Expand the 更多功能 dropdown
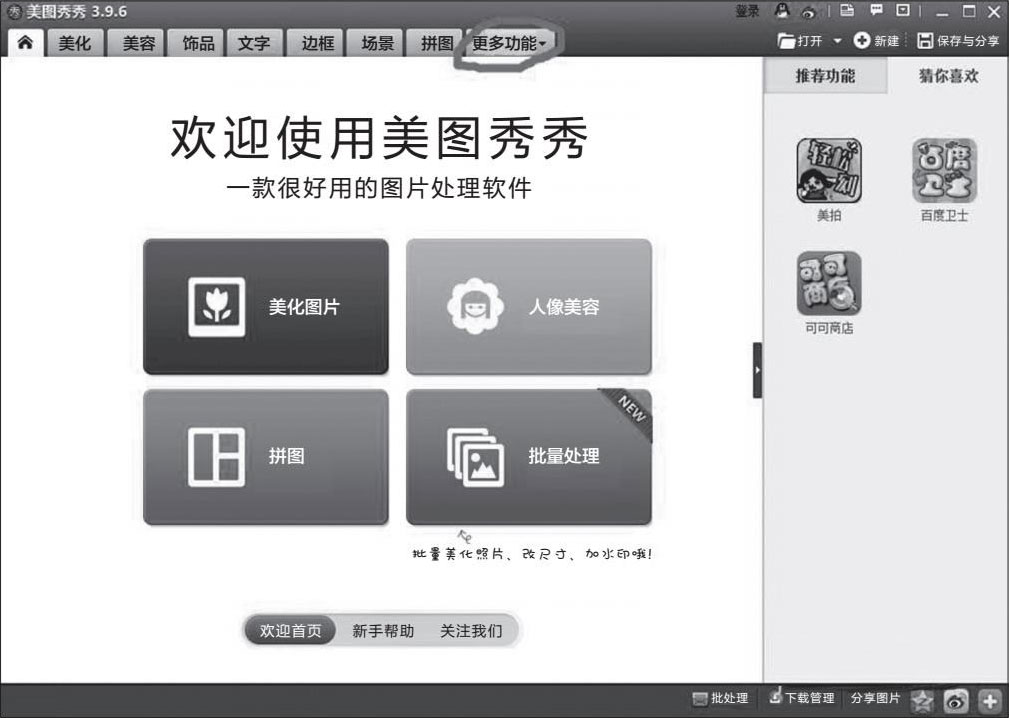1009x718 pixels. pos(508,43)
